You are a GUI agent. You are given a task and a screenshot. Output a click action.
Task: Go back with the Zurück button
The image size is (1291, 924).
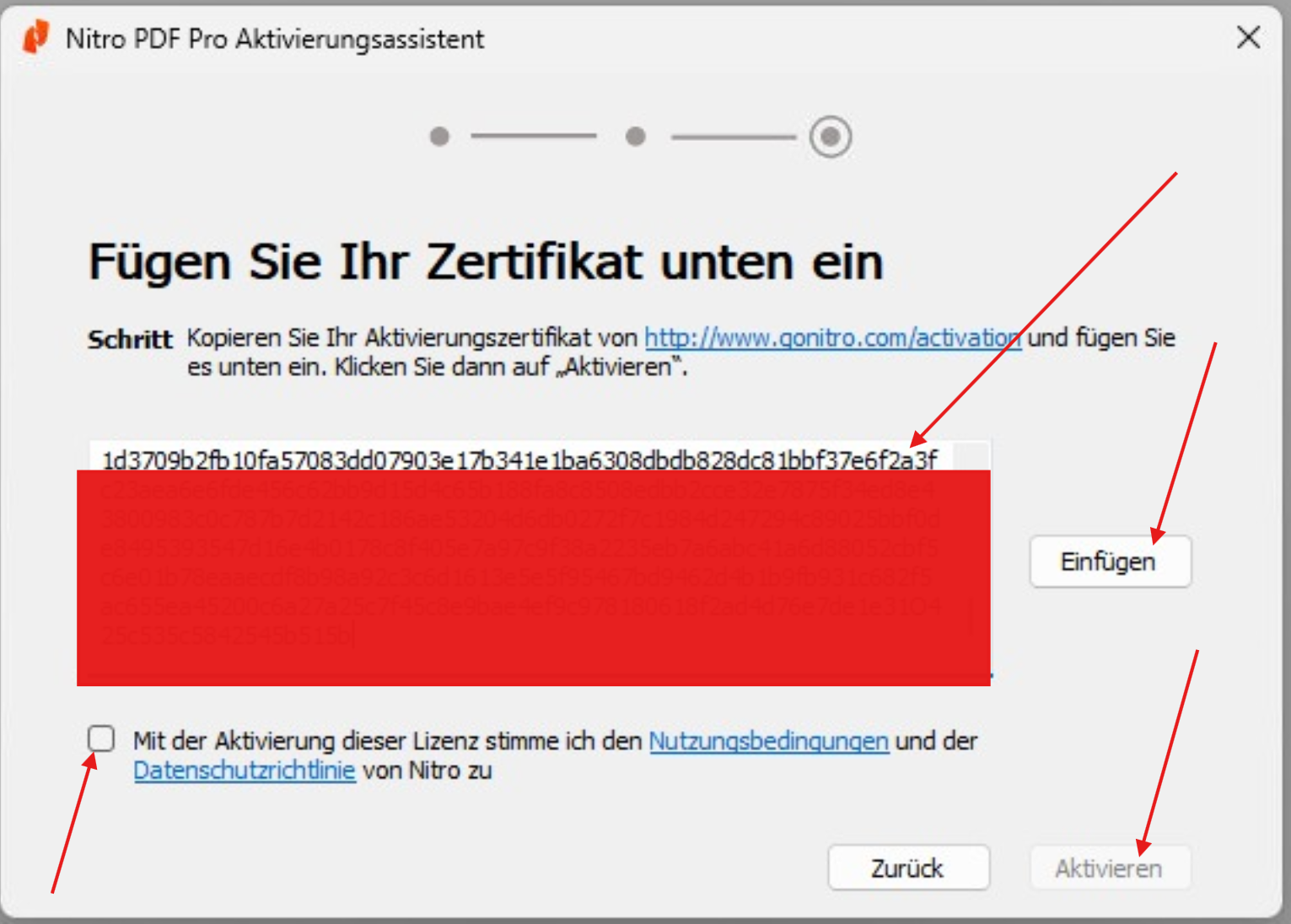pos(908,868)
